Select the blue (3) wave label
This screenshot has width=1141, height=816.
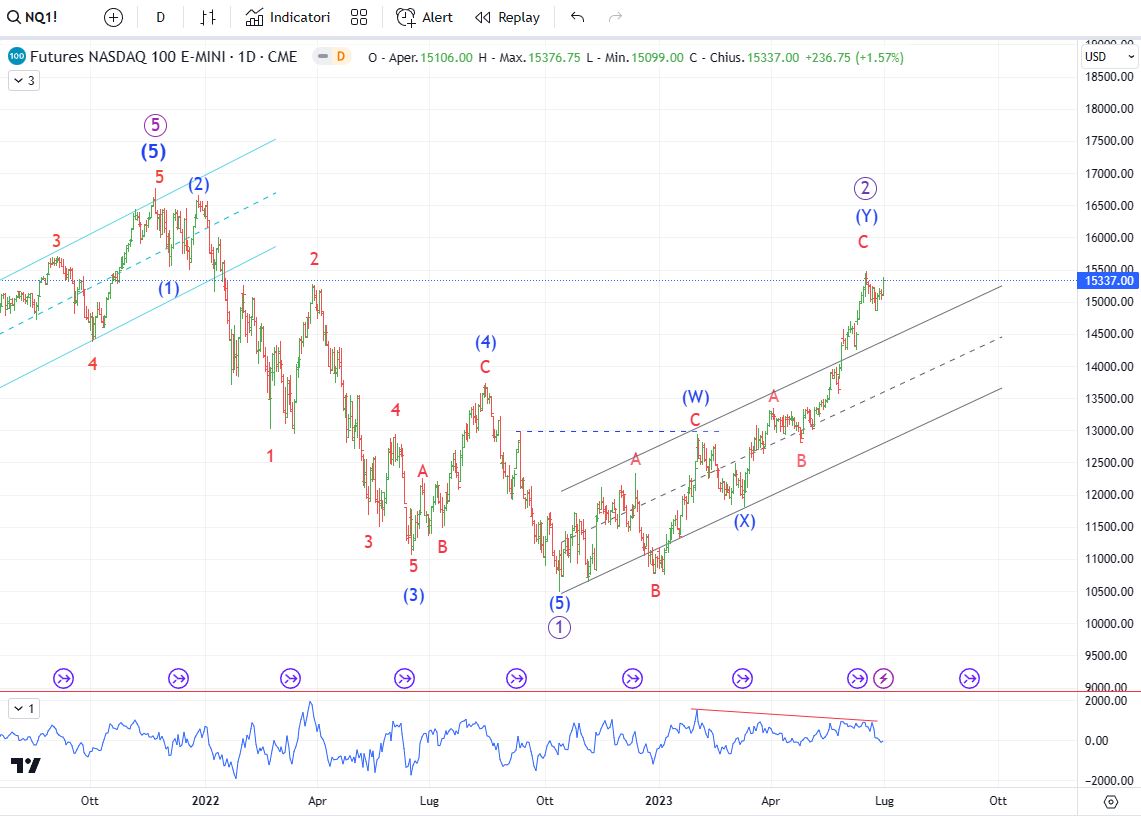tap(413, 595)
